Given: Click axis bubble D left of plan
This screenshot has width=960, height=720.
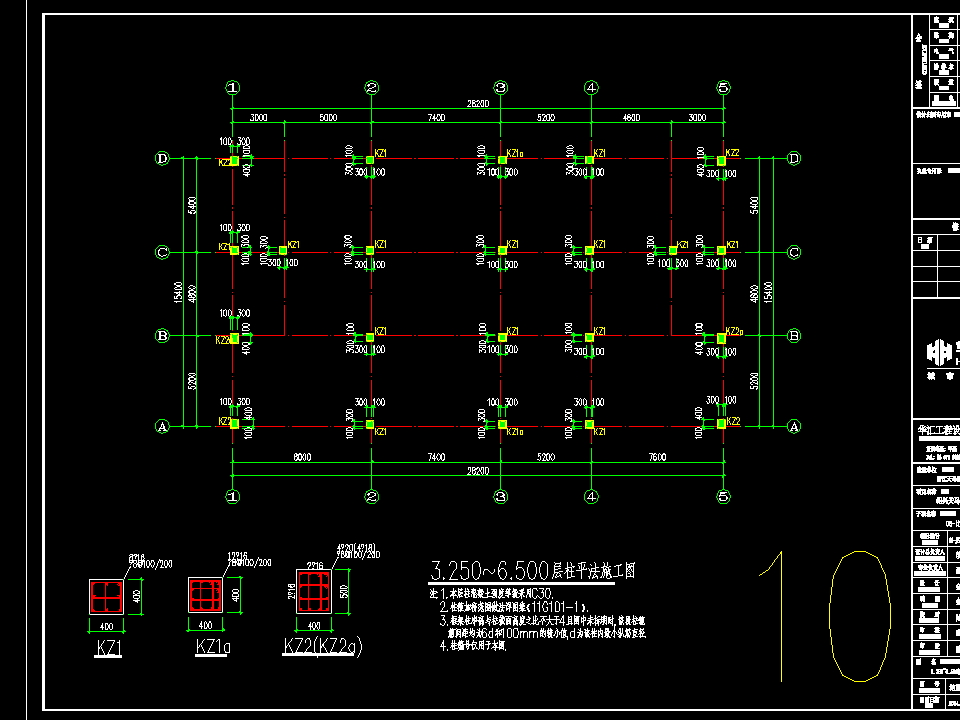Looking at the screenshot, I should (162, 159).
